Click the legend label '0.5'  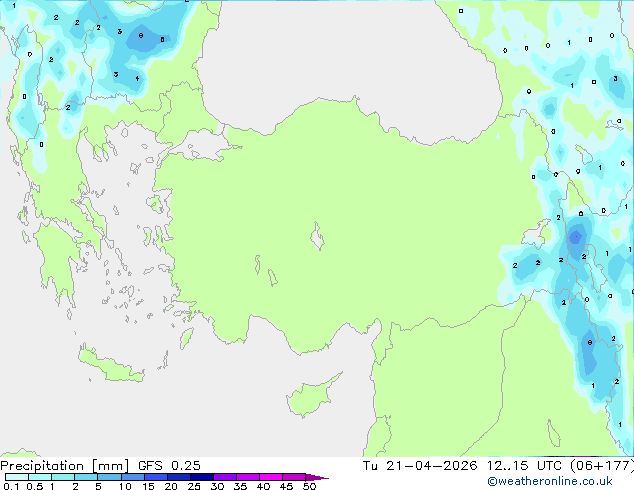click(x=35, y=486)
